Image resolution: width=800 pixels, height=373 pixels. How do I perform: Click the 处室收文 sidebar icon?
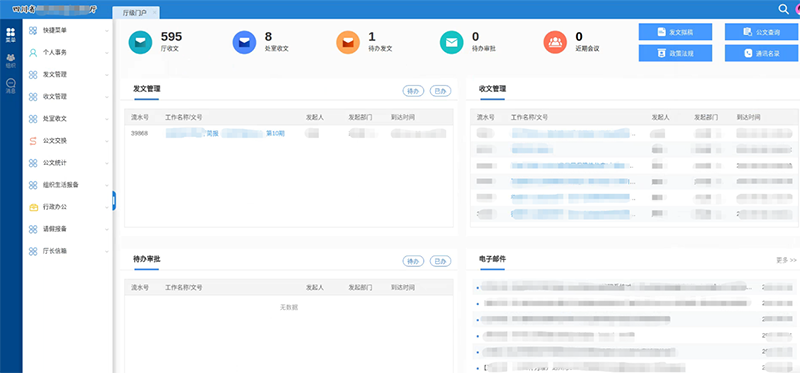click(33, 119)
